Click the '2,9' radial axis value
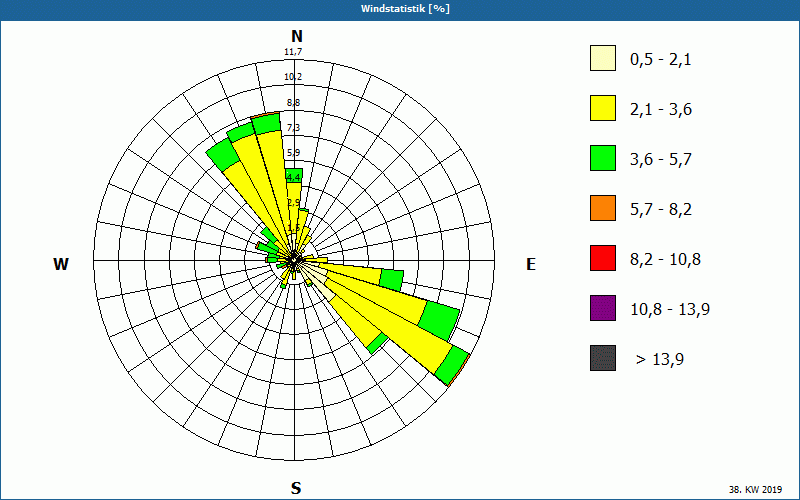Screen dimensions: 800x500 coord(293,203)
